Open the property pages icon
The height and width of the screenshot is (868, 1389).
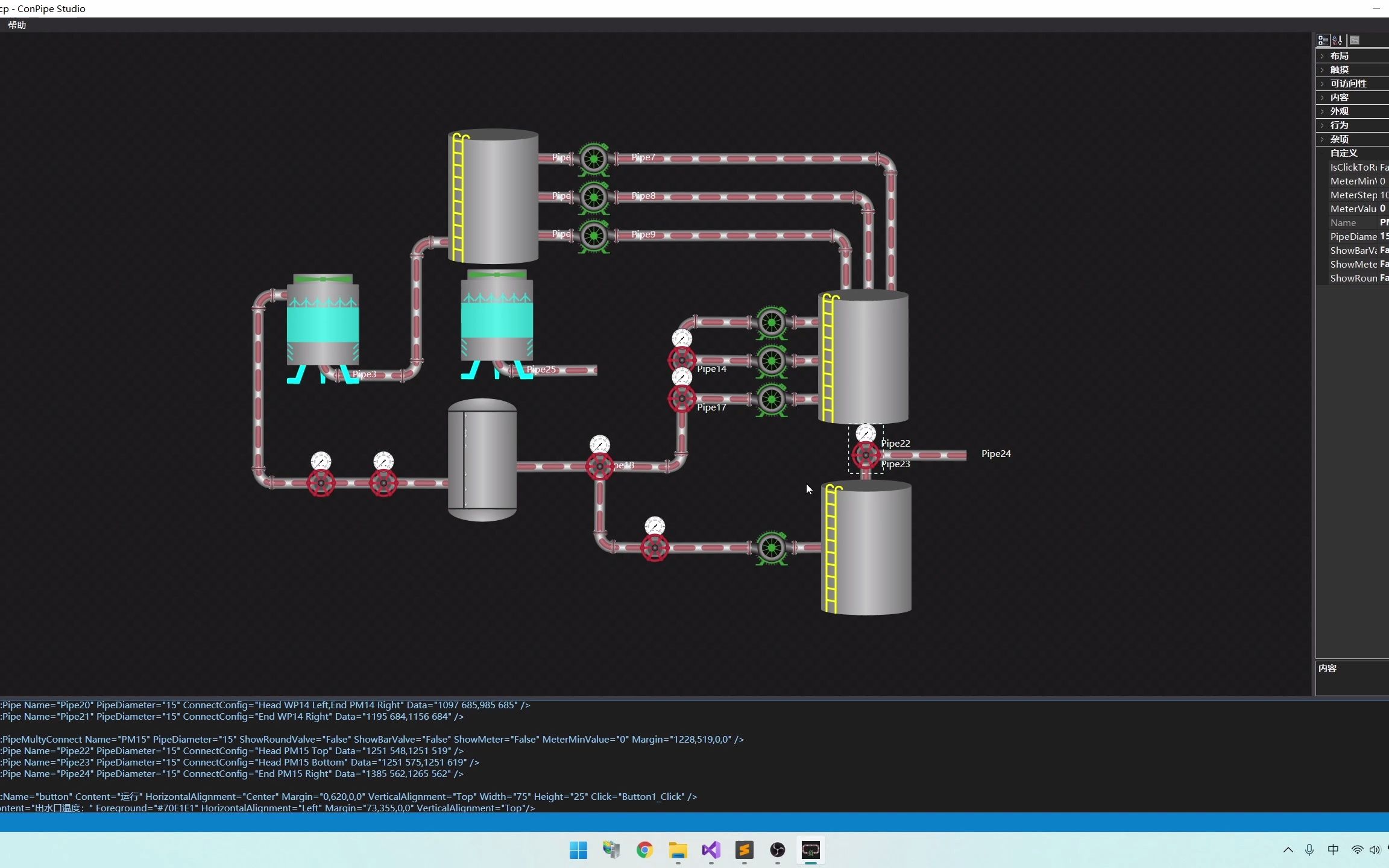(x=1355, y=40)
